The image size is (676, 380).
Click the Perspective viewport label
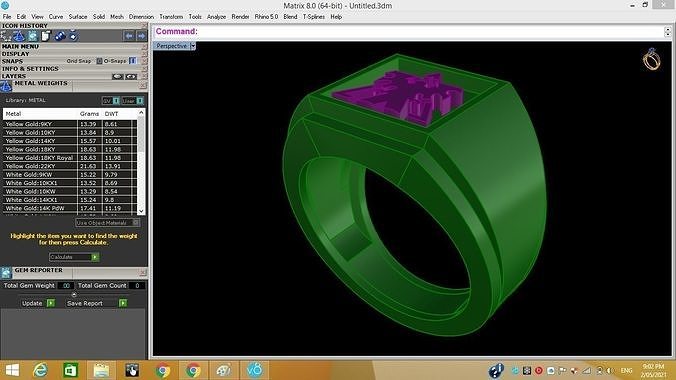click(171, 46)
